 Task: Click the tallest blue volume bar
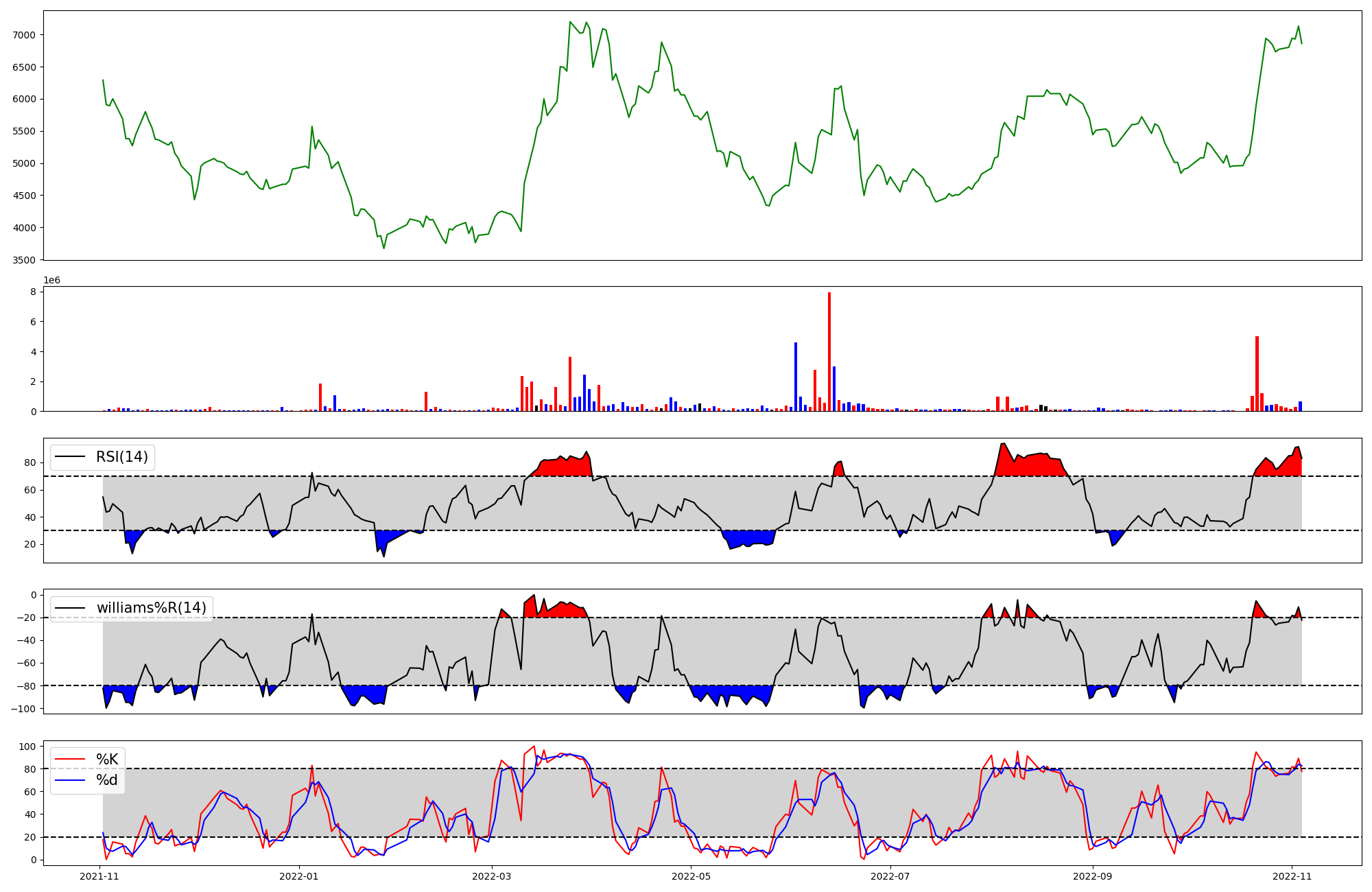click(796, 377)
